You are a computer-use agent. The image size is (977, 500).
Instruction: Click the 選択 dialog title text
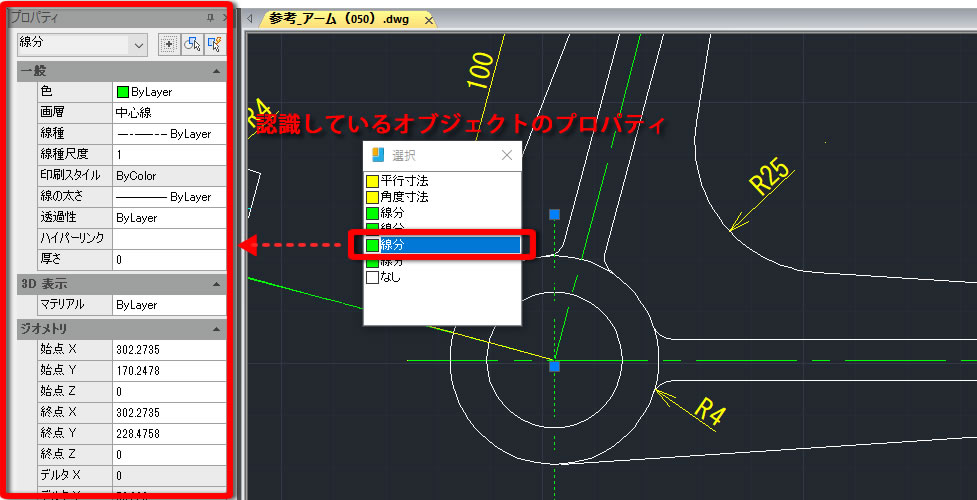(404, 156)
